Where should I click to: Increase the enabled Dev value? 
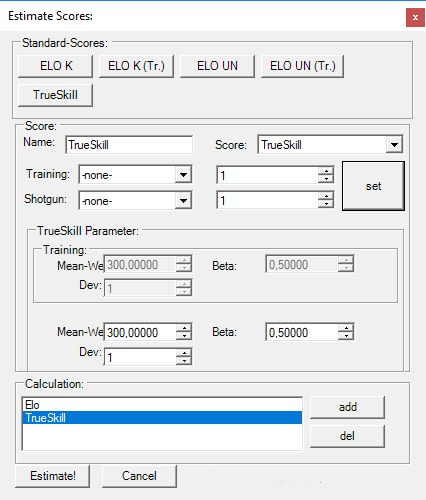click(x=184, y=353)
